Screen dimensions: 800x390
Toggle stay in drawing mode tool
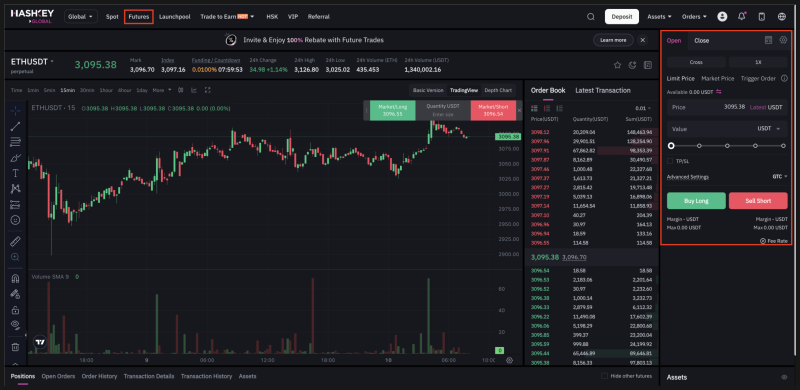(15, 294)
